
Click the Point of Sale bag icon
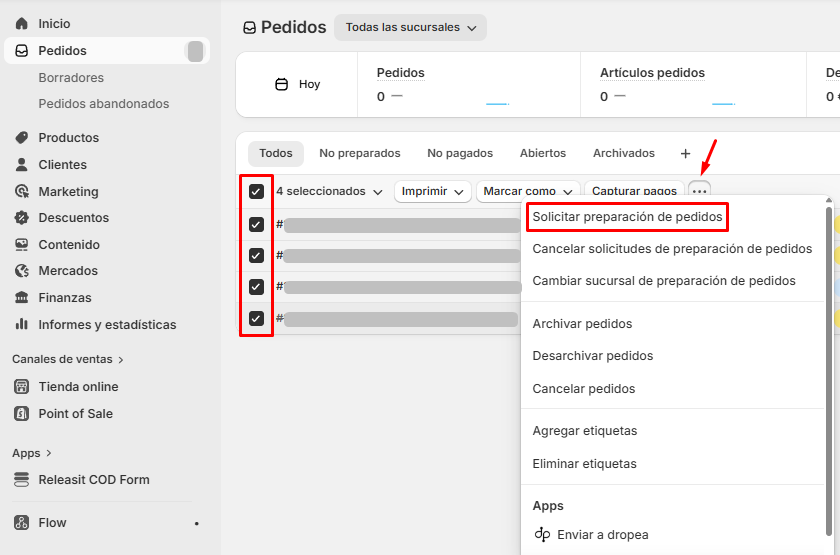click(21, 413)
